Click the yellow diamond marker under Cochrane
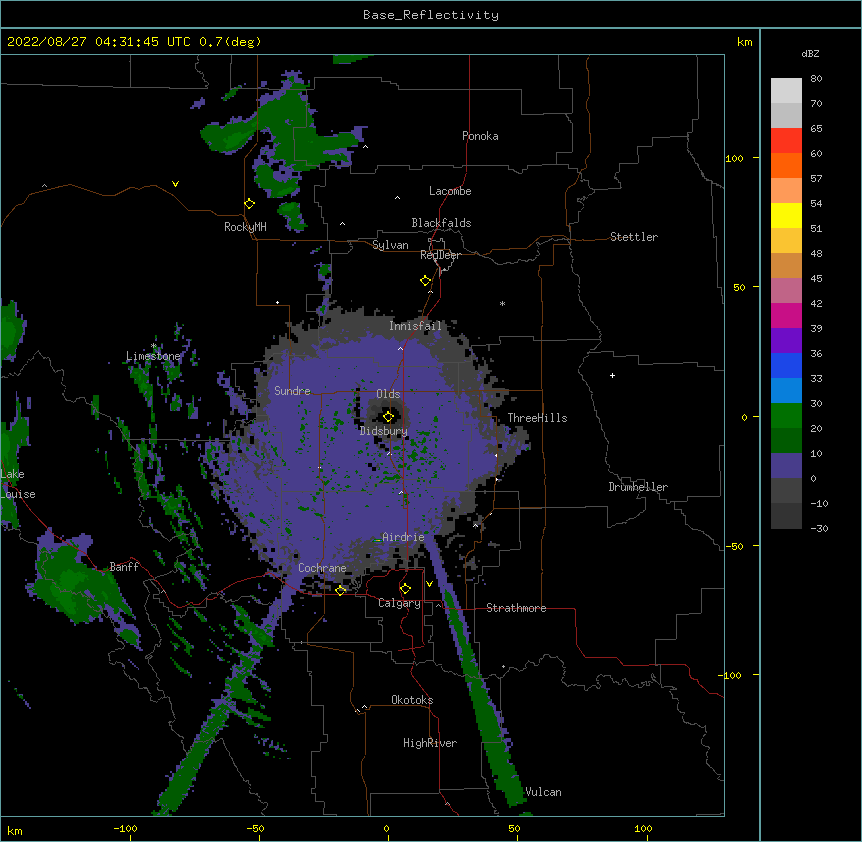 pyautogui.click(x=340, y=590)
